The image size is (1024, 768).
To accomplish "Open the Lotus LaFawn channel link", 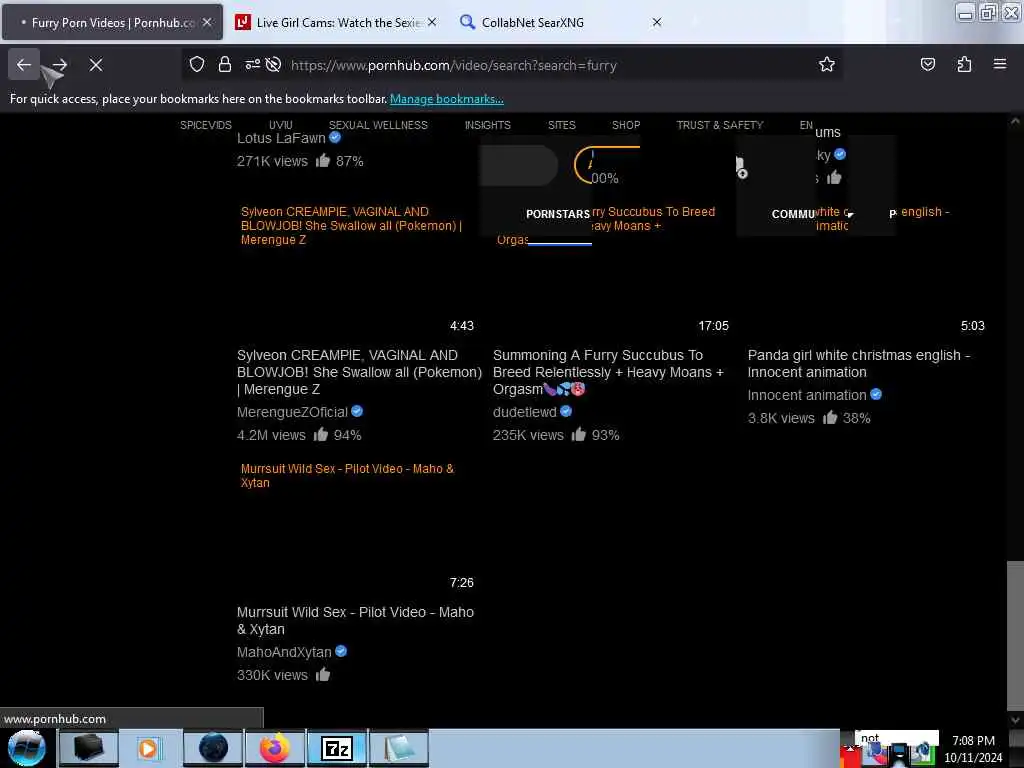I will point(281,138).
